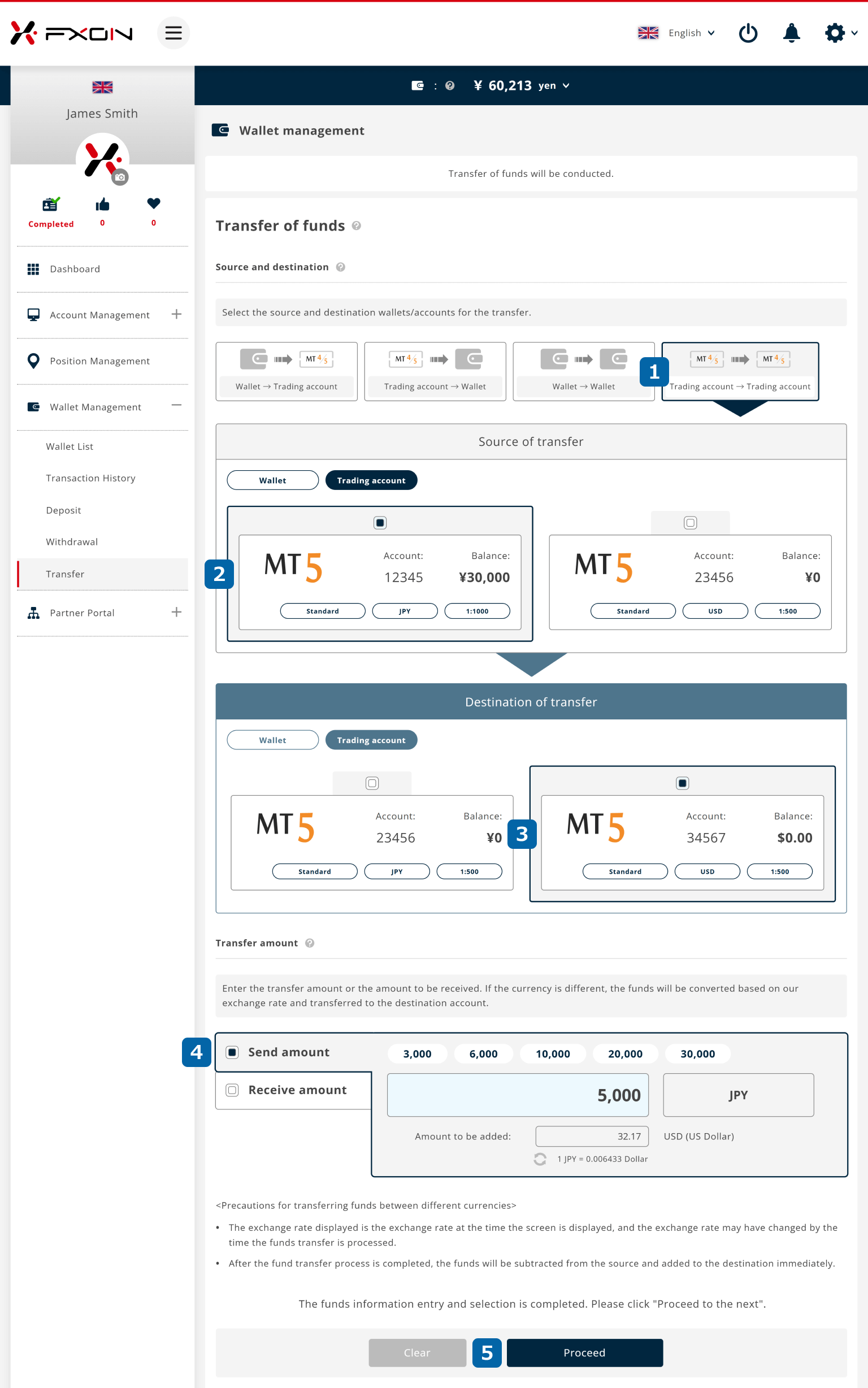
Task: Select Wallet → Wallet transfer type
Action: tap(583, 371)
